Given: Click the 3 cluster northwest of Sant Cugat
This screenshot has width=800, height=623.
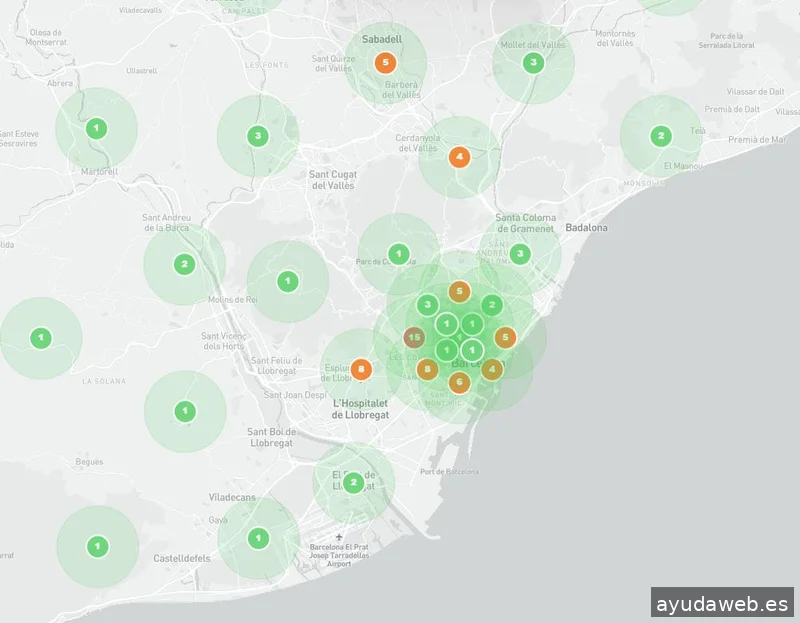Looking at the screenshot, I should [258, 136].
